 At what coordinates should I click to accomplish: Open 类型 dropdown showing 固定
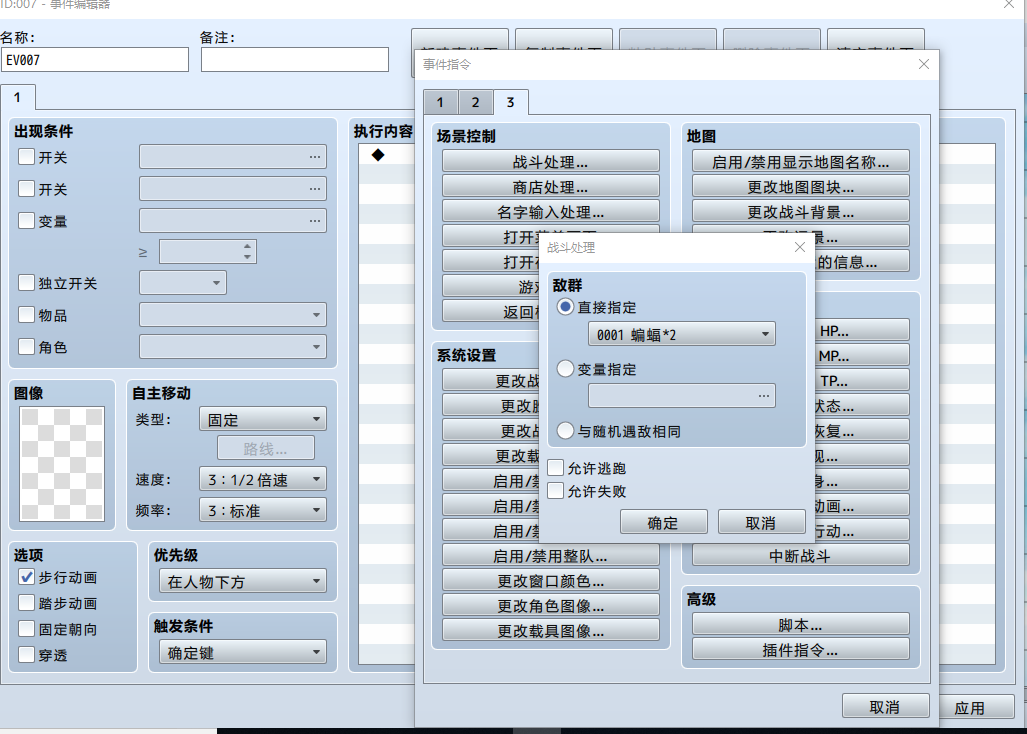pos(263,419)
